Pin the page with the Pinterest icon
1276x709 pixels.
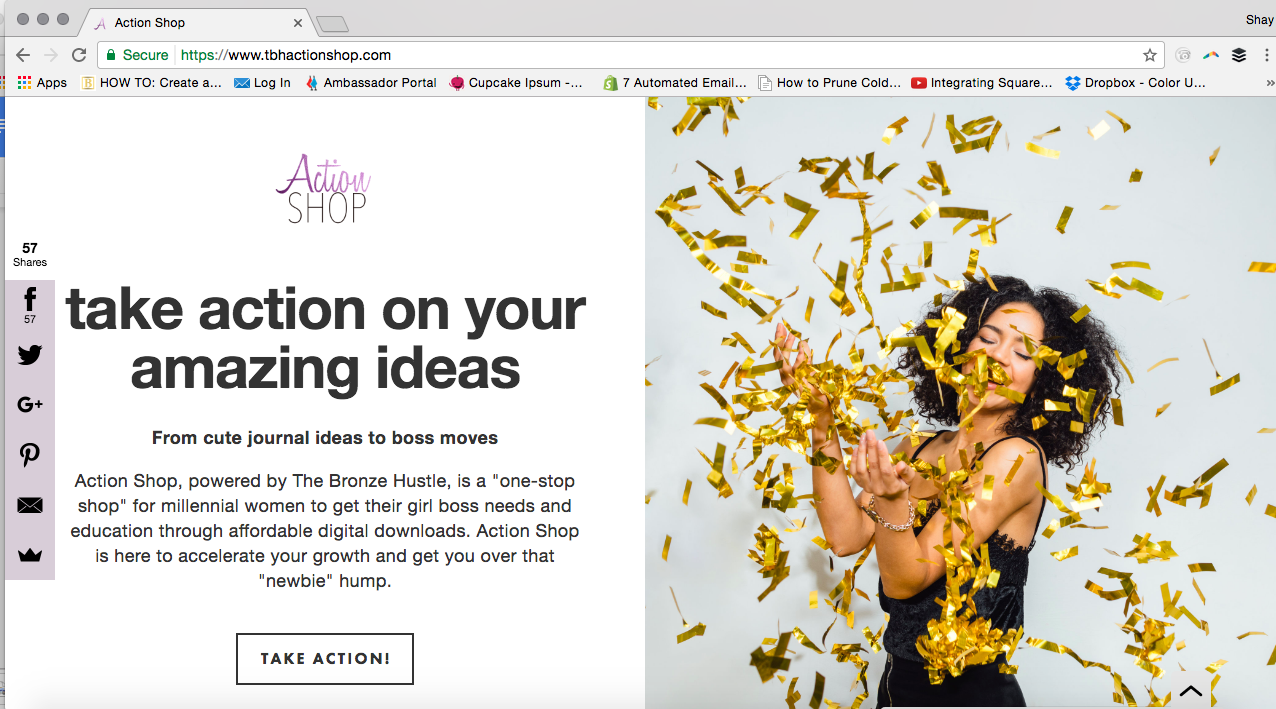30,455
